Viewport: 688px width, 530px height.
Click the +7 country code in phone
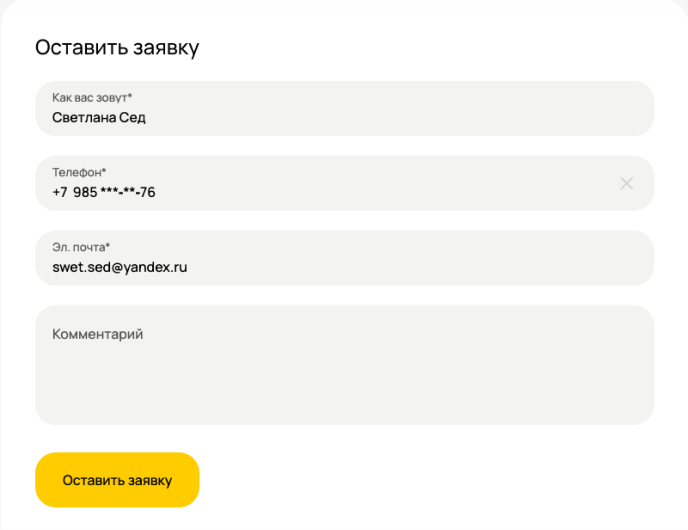(59, 192)
